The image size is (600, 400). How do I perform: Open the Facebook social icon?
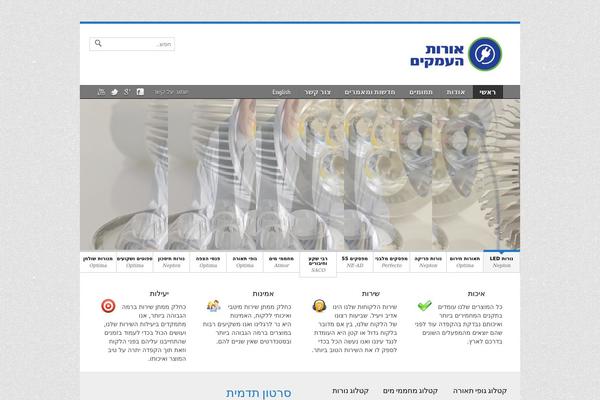click(x=140, y=92)
